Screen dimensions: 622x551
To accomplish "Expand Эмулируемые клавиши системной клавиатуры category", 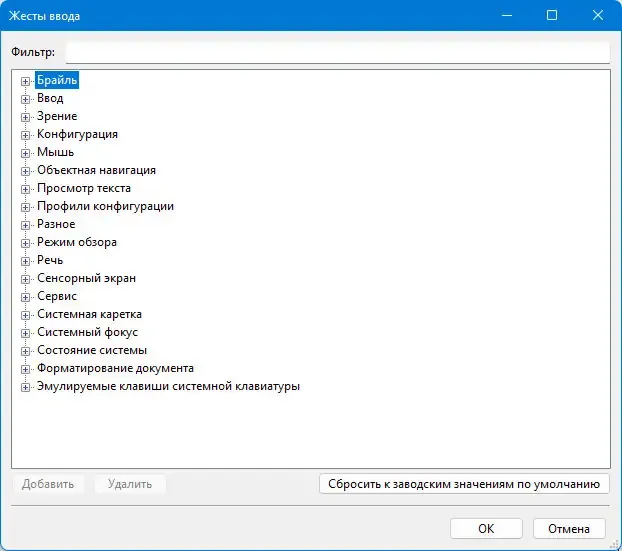I will click(x=25, y=387).
